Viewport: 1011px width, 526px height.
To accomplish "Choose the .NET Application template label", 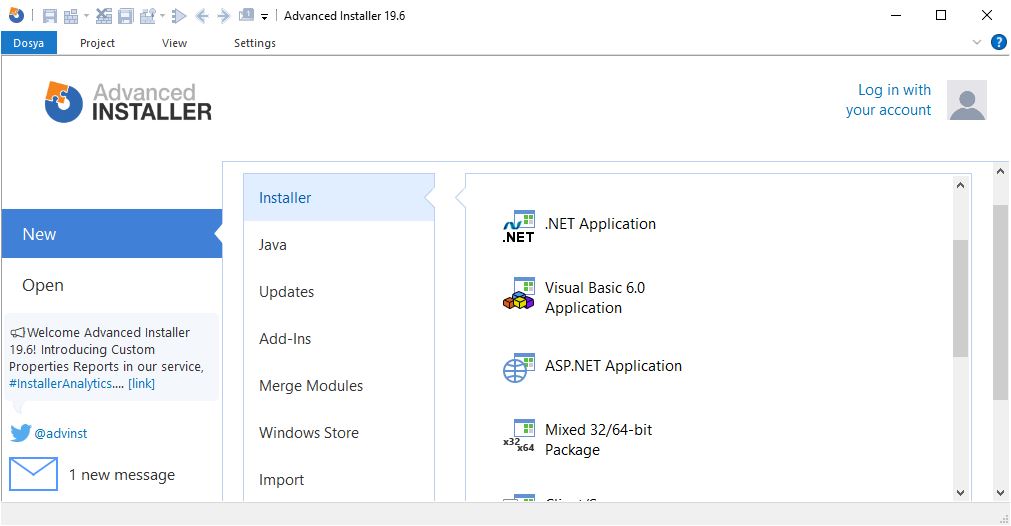I will point(600,224).
